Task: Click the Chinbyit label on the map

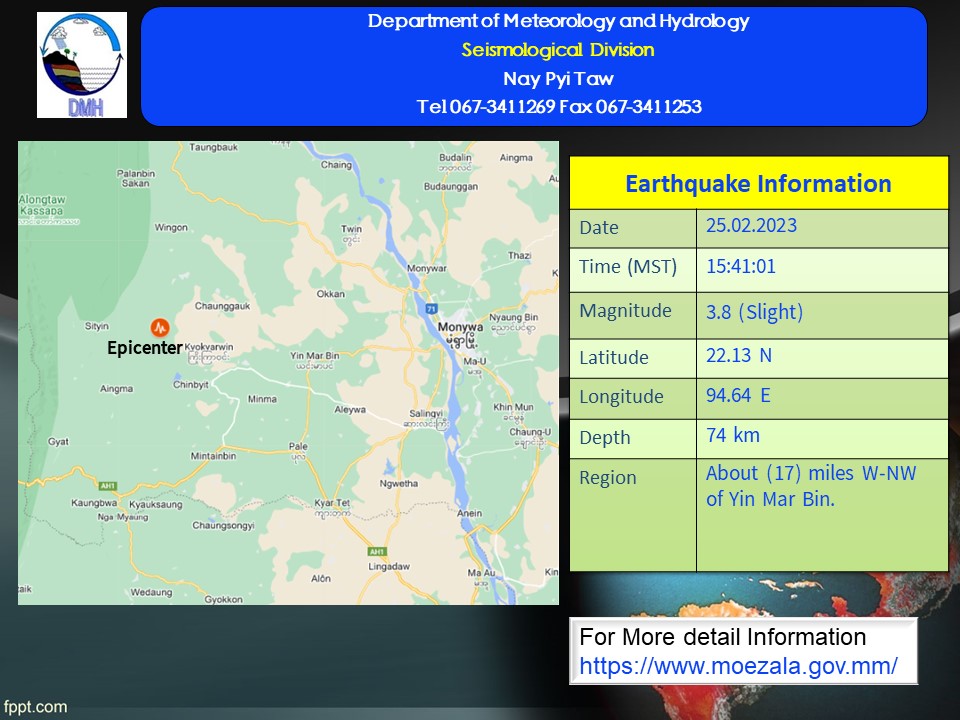Action: click(190, 384)
